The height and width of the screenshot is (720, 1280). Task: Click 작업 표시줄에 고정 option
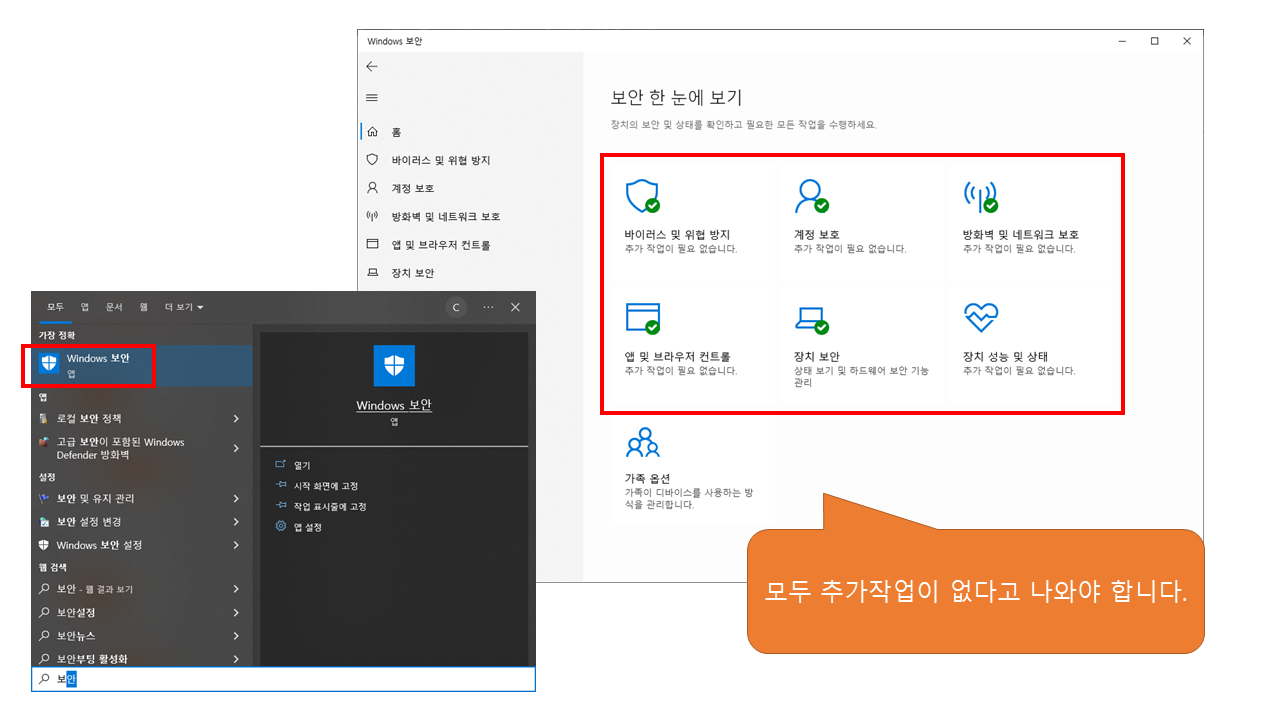[330, 507]
